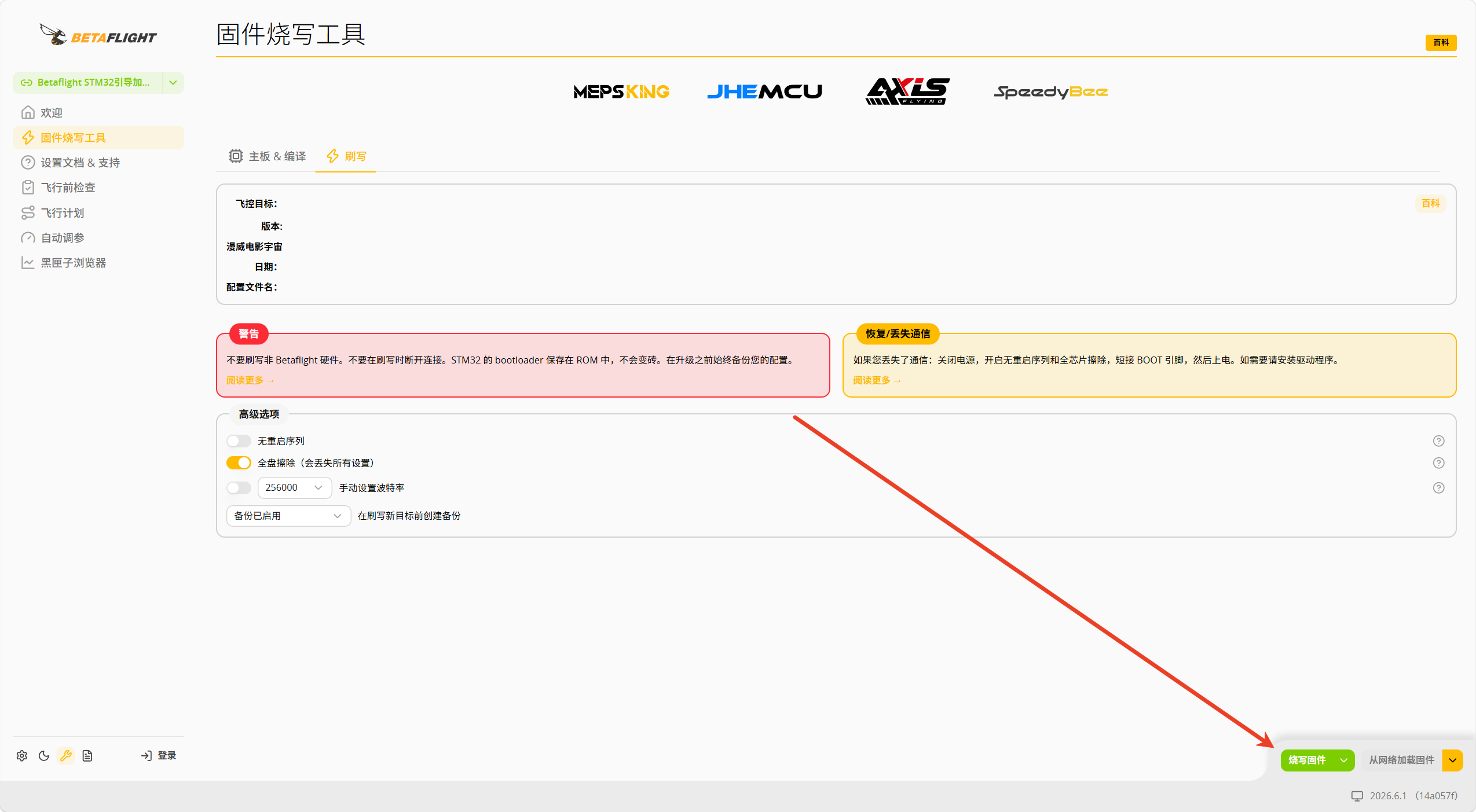Click the top-right yellow 百科 button
The width and height of the screenshot is (1476, 812).
[x=1441, y=42]
